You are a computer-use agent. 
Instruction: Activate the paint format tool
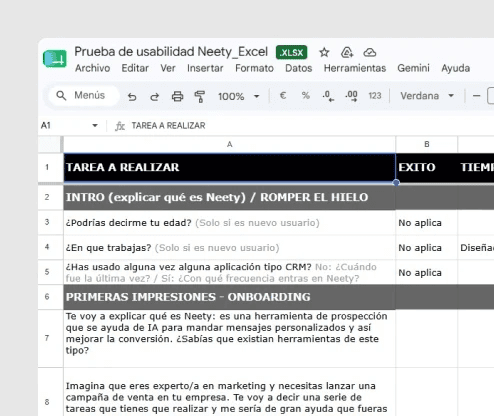(x=199, y=97)
